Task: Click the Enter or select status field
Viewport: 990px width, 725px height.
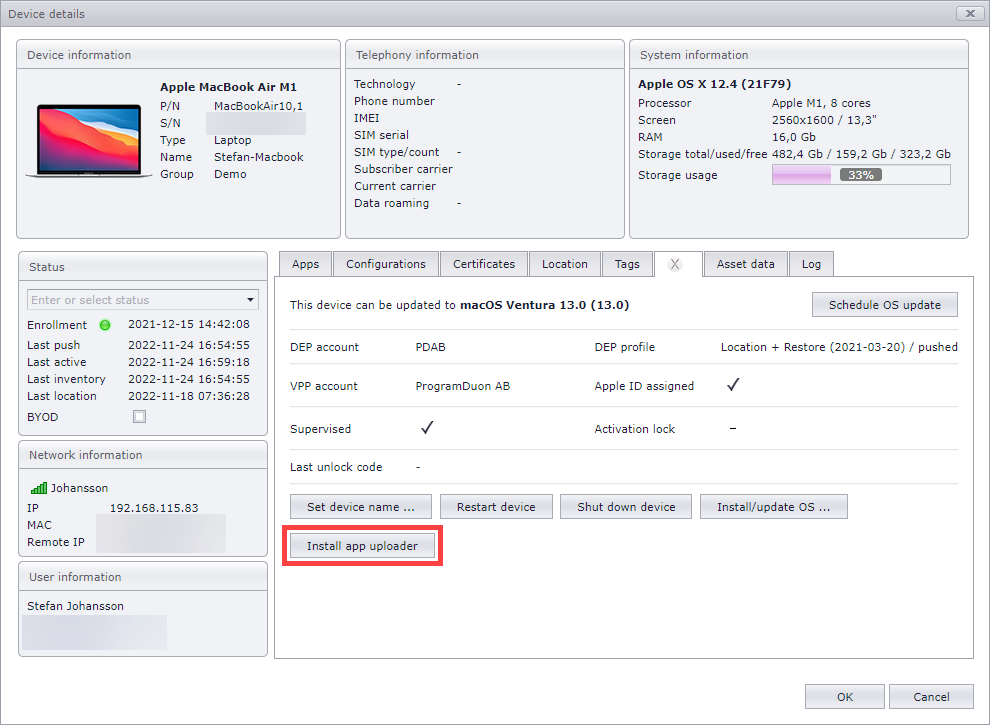Action: [143, 299]
